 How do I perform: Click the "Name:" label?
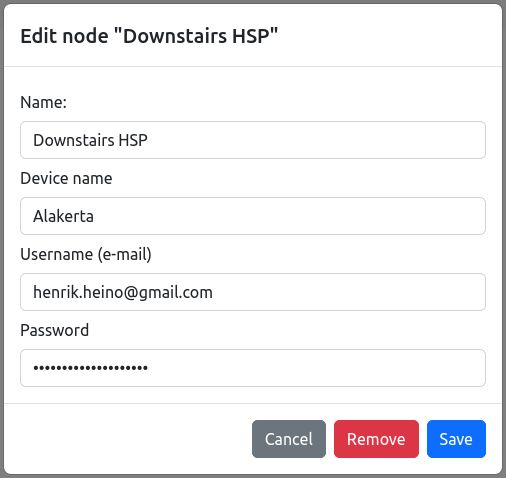pyautogui.click(x=44, y=102)
